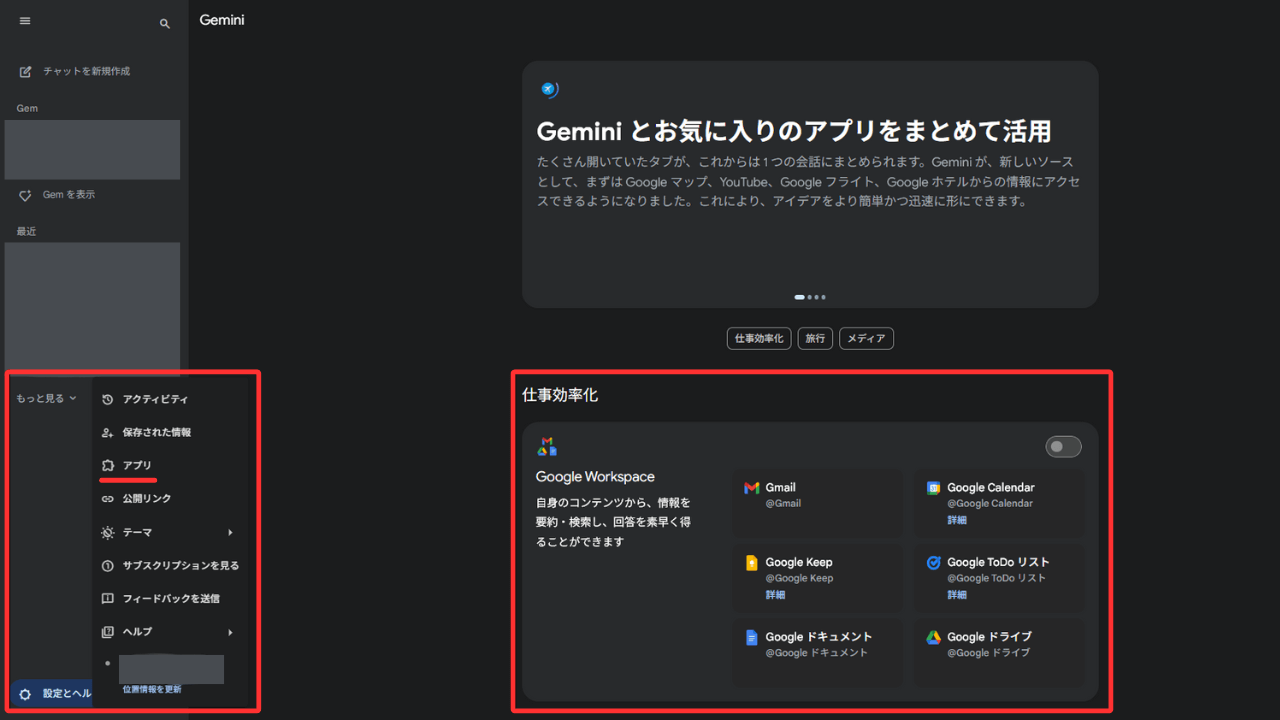Click the saved info person icon
The width and height of the screenshot is (1280, 720).
click(x=108, y=433)
